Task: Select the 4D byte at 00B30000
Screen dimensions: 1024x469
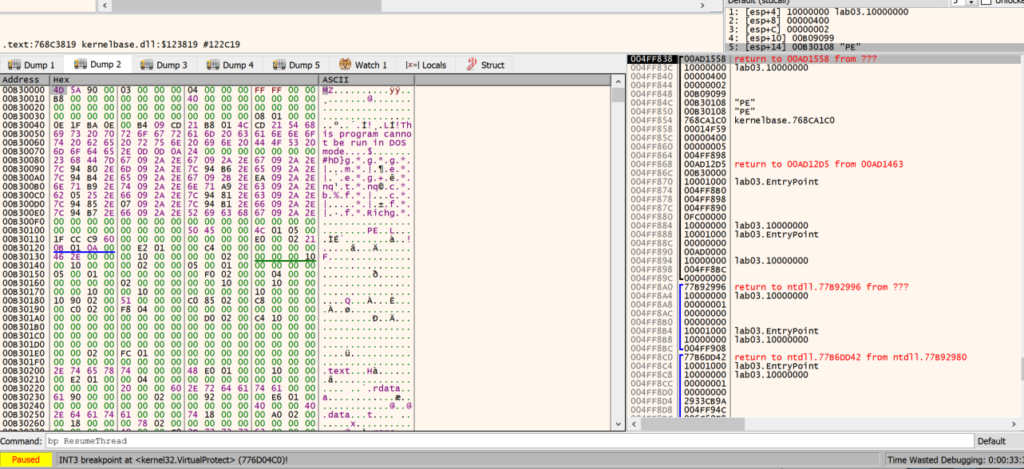Action: point(58,89)
